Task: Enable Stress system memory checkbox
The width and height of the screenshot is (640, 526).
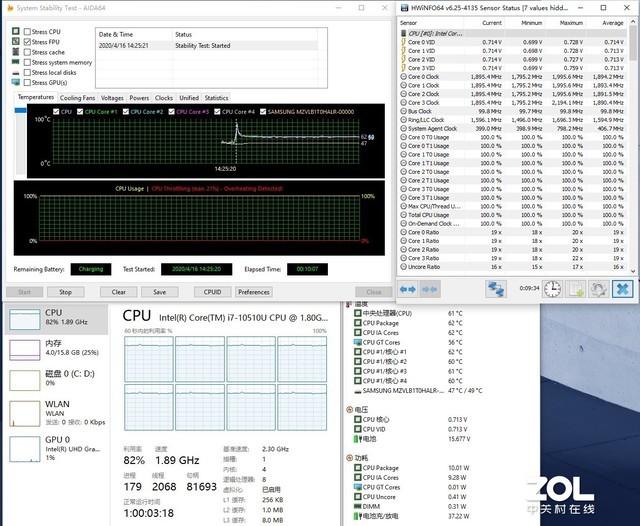Action: 27,62
